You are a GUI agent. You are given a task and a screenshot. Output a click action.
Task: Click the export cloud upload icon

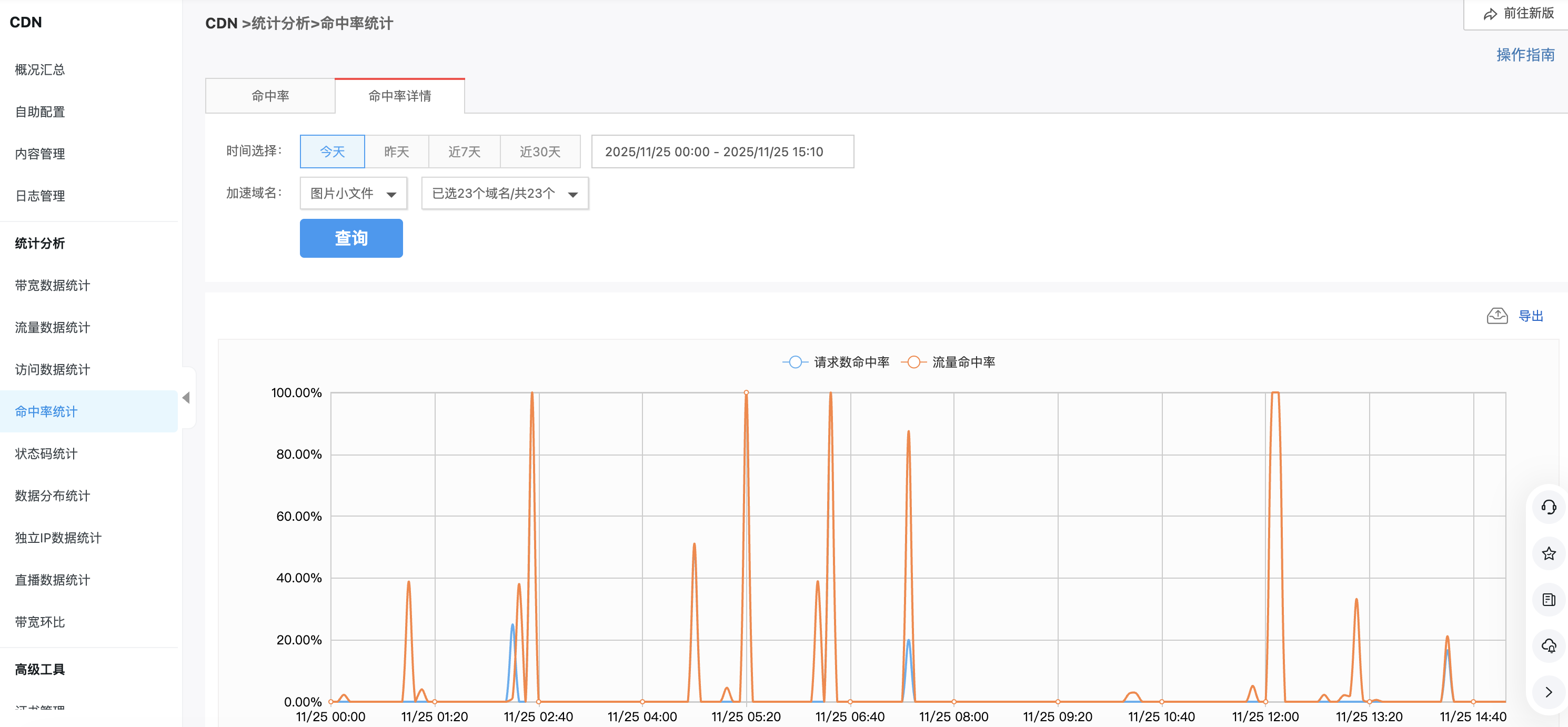coord(1497,316)
